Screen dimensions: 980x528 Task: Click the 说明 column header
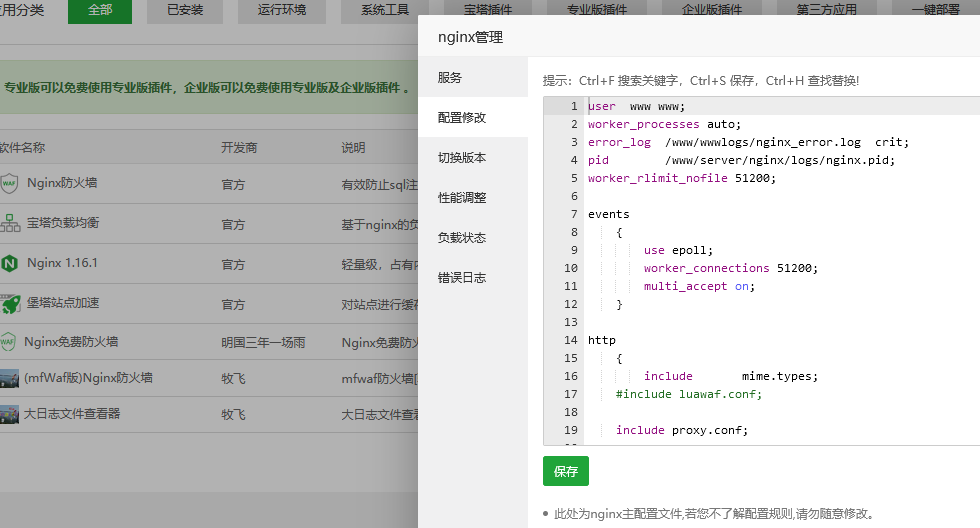pos(353,147)
